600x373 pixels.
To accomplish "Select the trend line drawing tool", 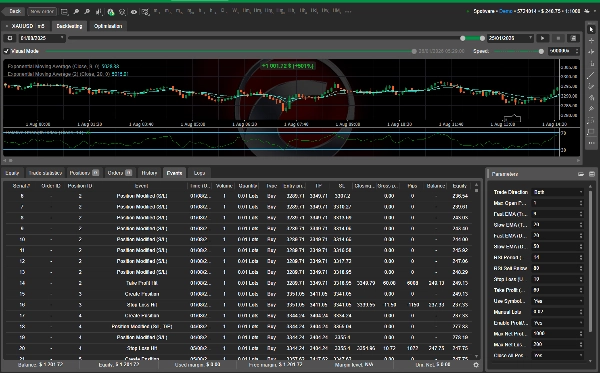I will coord(592,75).
